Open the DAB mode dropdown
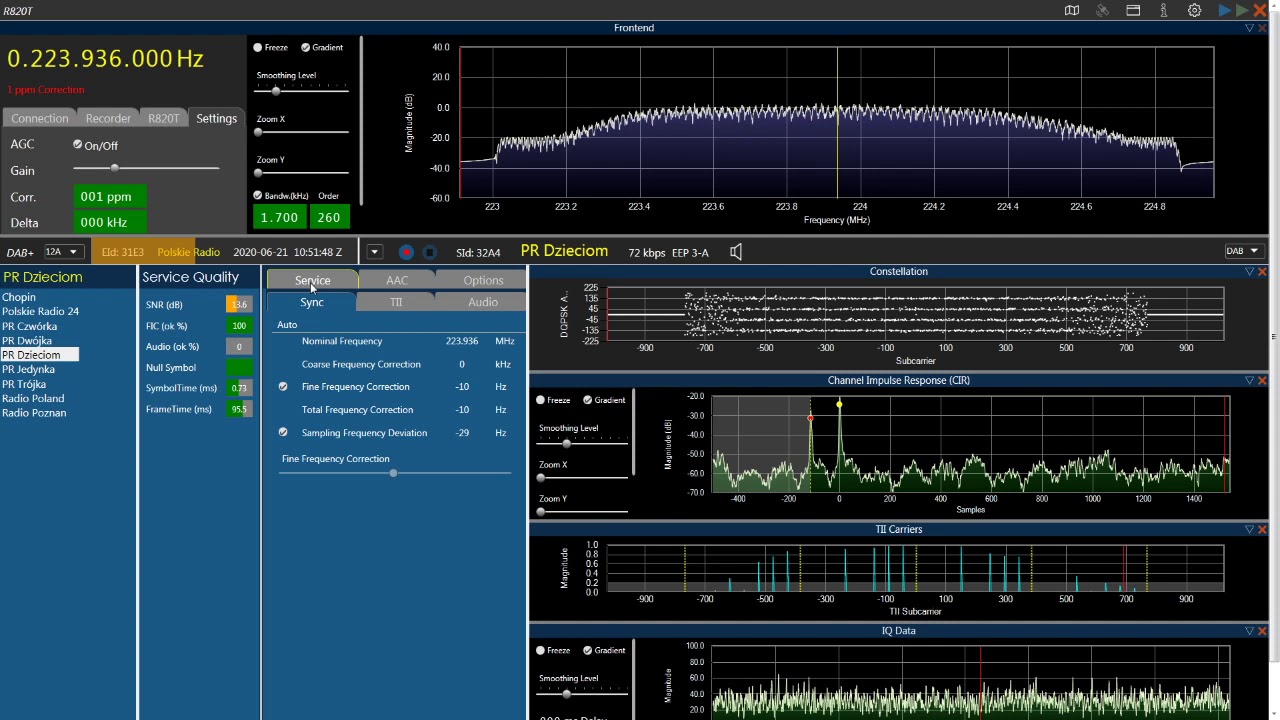Screen dimensions: 1280x720 (x=1244, y=251)
